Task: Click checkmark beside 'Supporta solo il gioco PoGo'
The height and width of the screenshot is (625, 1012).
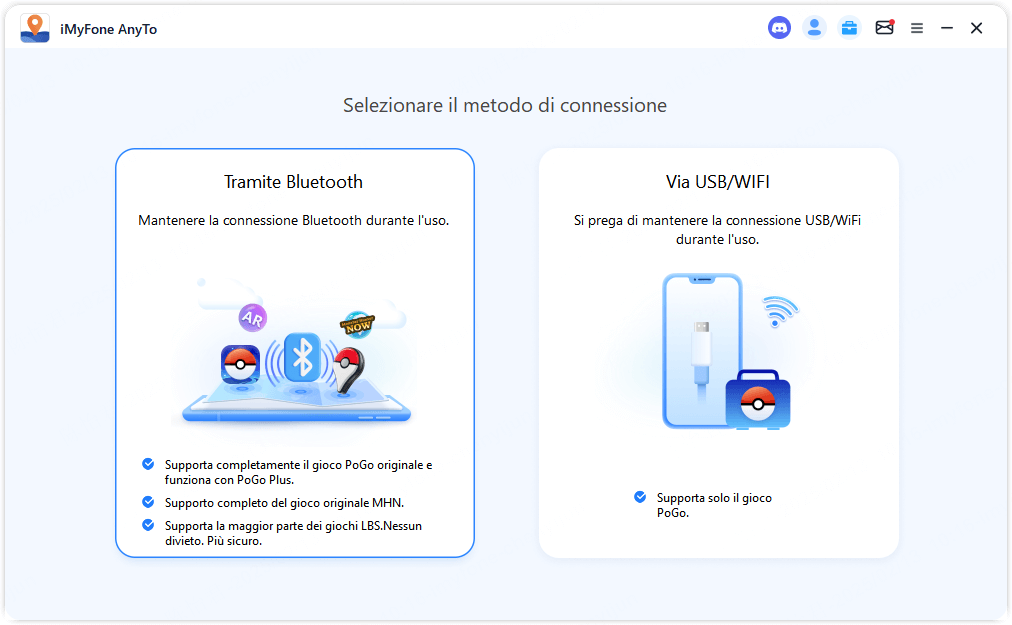Action: tap(640, 497)
